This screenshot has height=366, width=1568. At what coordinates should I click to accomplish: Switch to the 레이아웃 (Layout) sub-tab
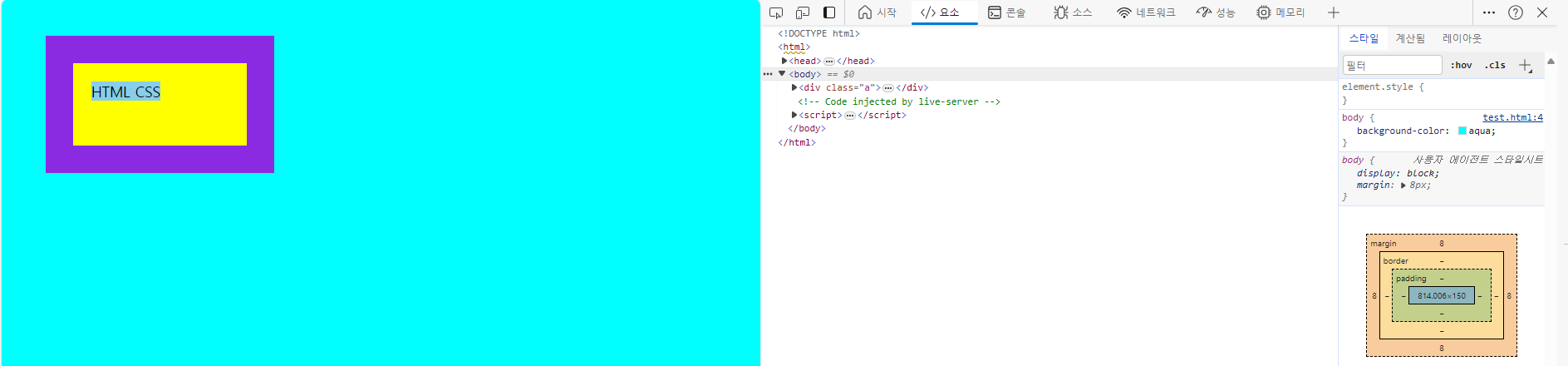point(1462,38)
